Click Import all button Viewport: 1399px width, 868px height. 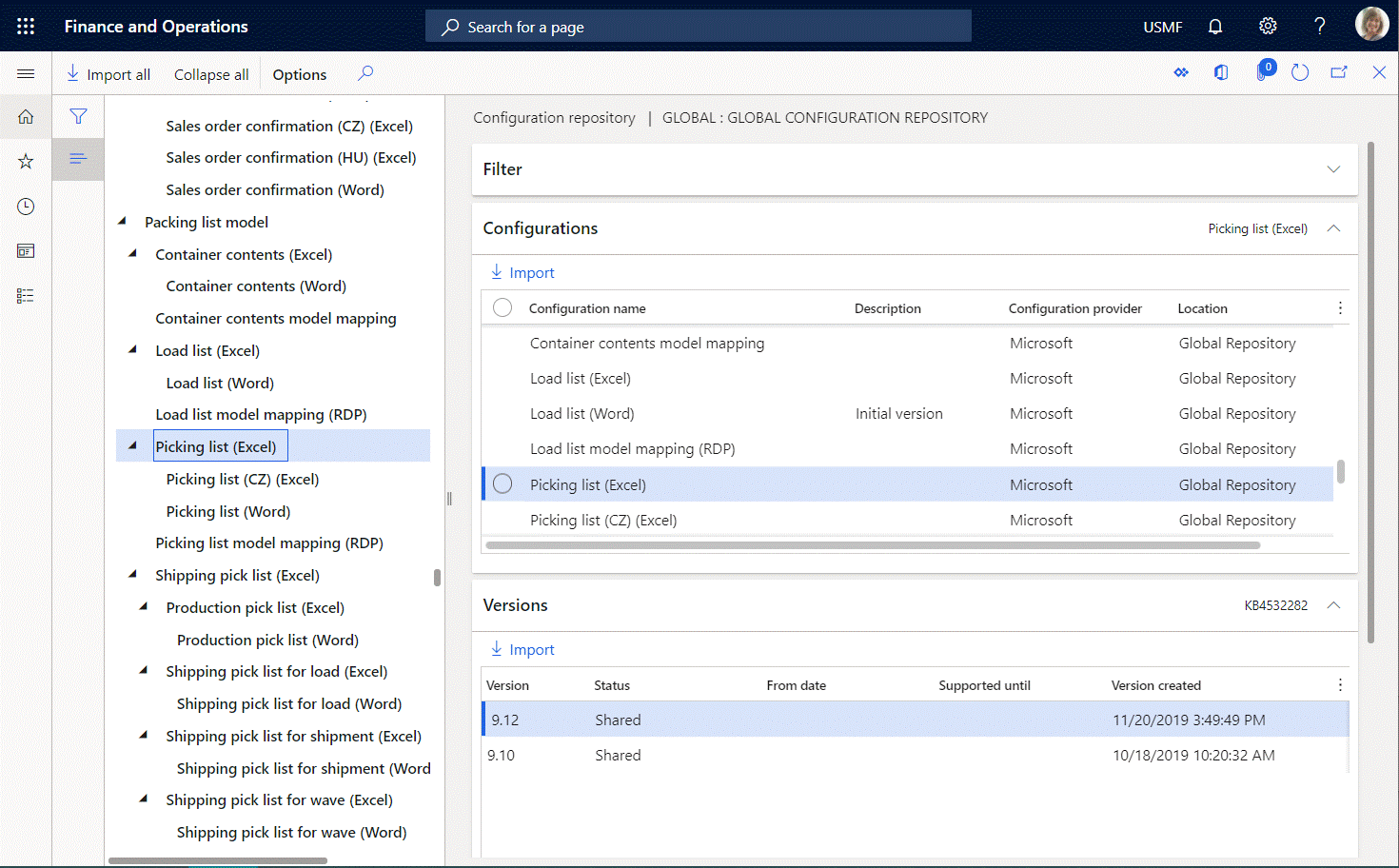coord(108,74)
